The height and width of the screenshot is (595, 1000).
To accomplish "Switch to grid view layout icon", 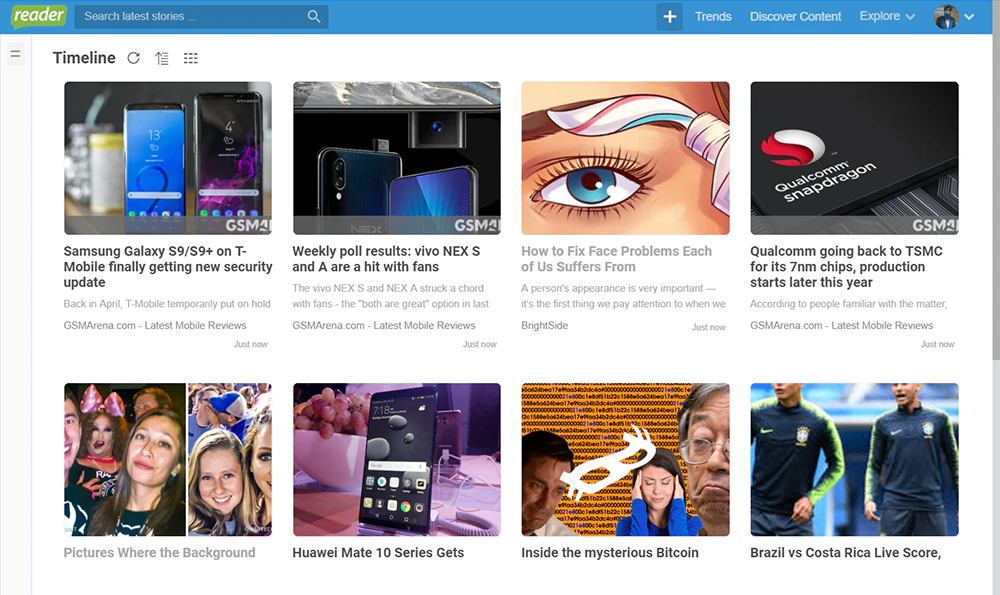I will [x=191, y=58].
